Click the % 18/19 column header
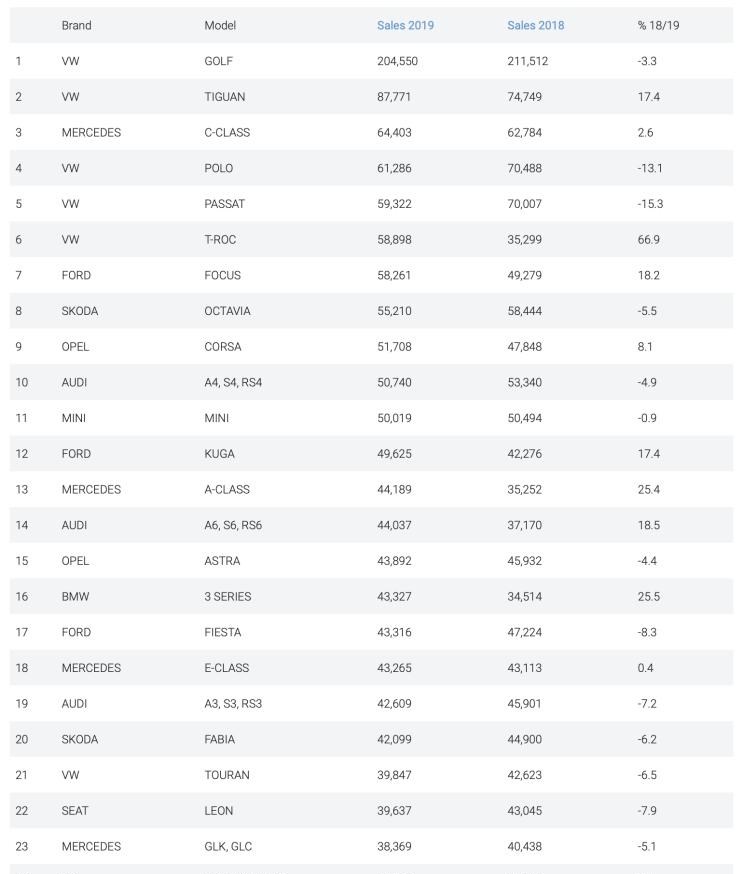 click(x=658, y=25)
